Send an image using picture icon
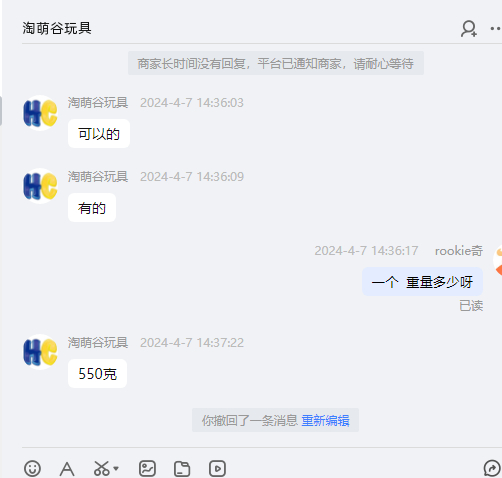Screen dimensions: 502x478 [x=147, y=468]
